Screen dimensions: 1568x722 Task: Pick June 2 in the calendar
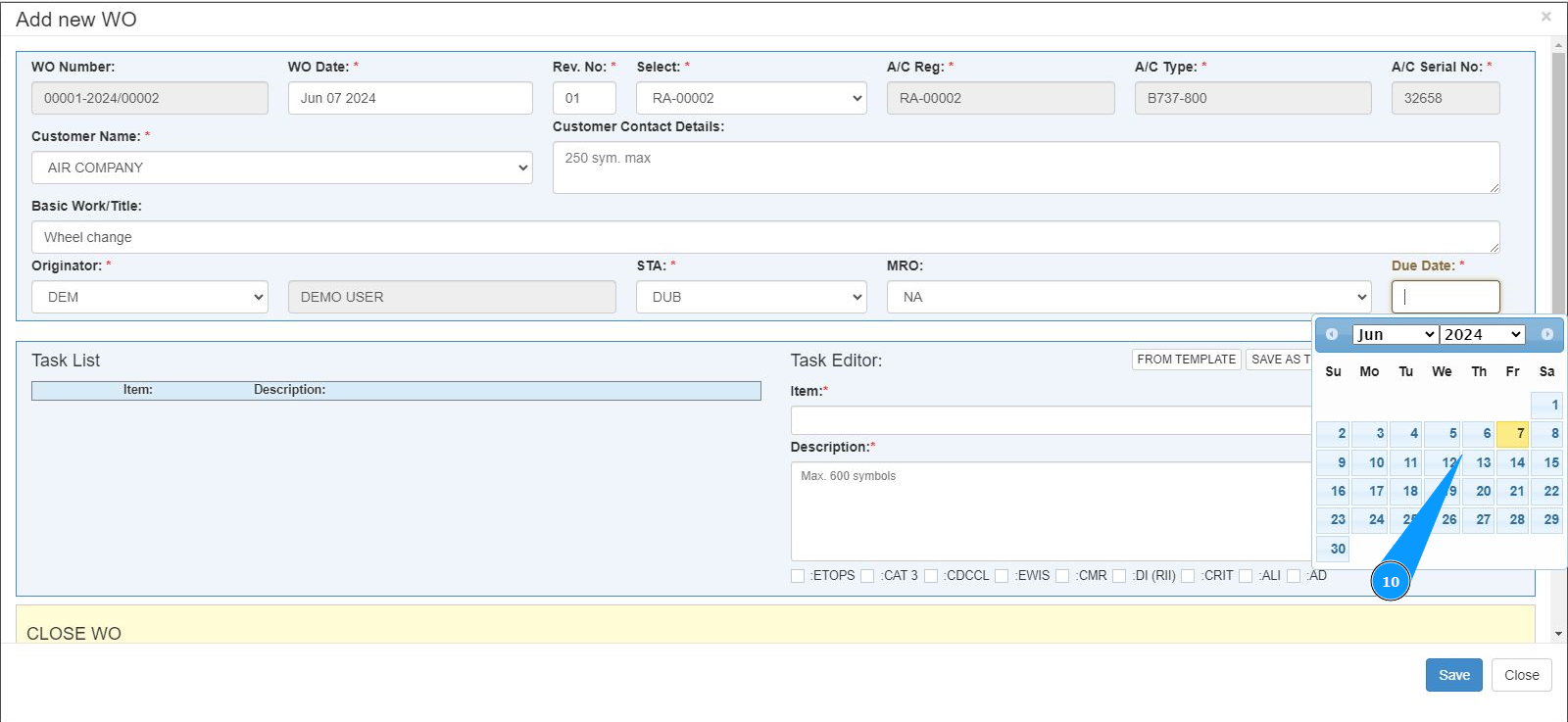[1333, 433]
